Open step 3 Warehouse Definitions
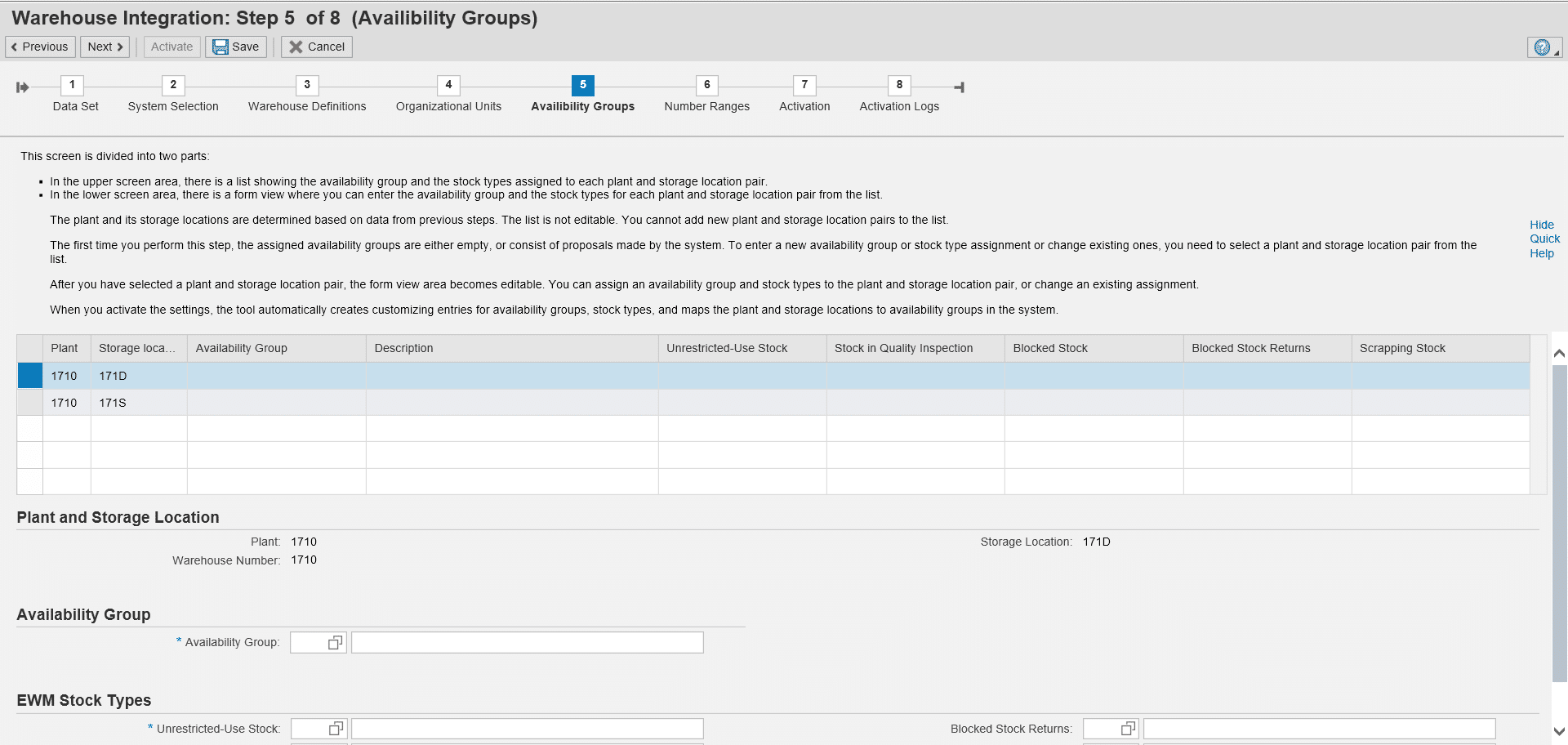Image resolution: width=1568 pixels, height=745 pixels. [x=307, y=85]
